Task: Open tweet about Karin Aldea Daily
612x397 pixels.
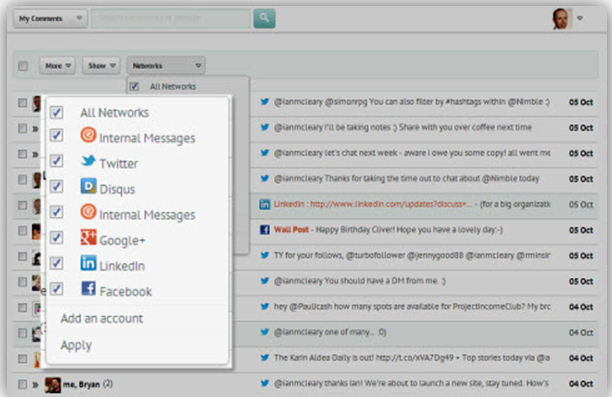Action: 411,358
